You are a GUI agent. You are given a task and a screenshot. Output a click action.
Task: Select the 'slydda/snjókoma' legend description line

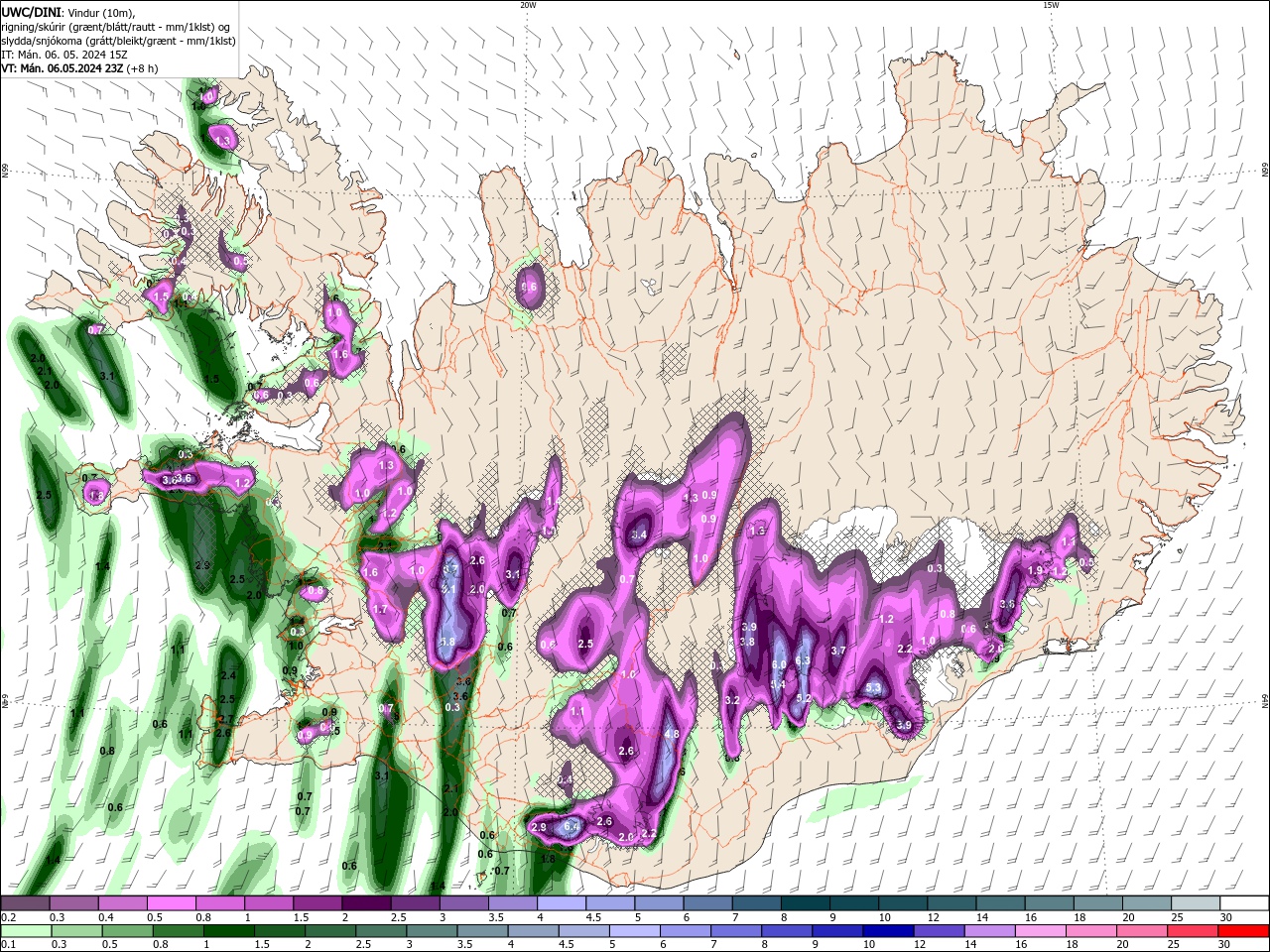coord(118,41)
